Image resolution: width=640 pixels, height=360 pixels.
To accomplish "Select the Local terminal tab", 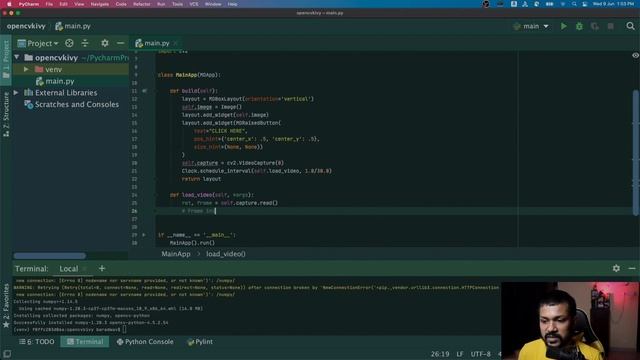I will (x=69, y=269).
